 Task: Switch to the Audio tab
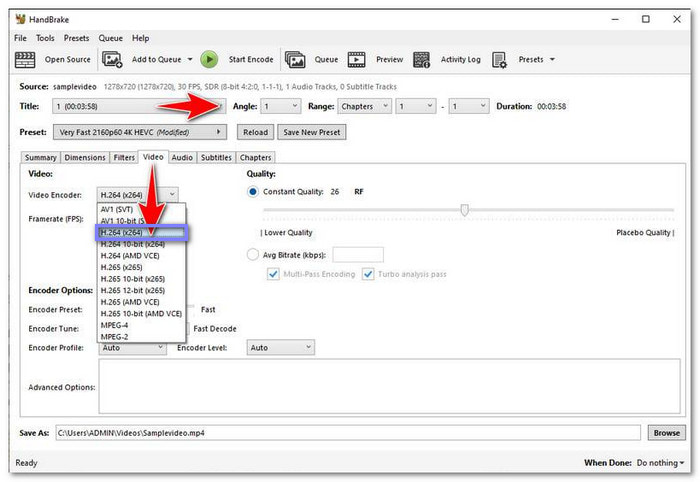point(182,158)
